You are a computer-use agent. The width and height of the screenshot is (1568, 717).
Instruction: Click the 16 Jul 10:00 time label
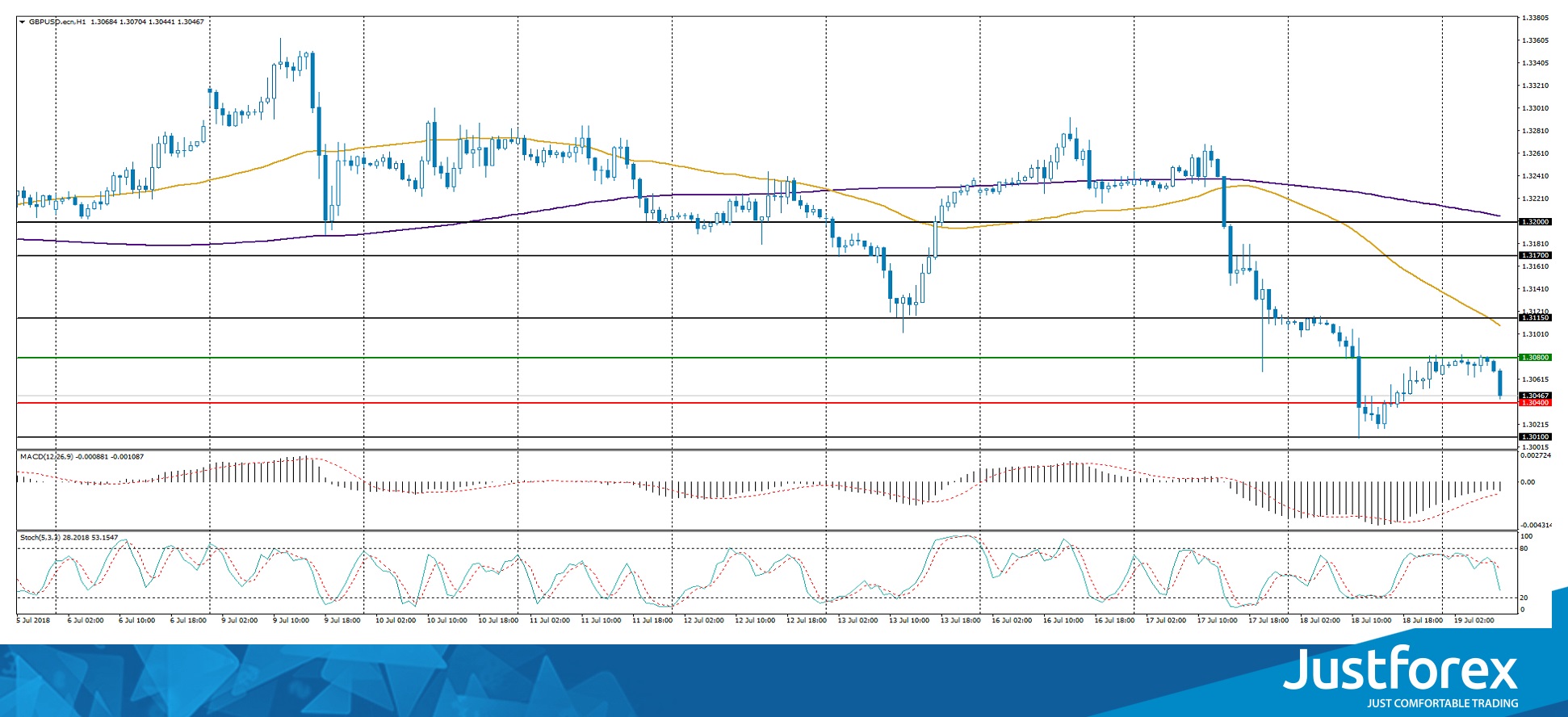(1063, 621)
